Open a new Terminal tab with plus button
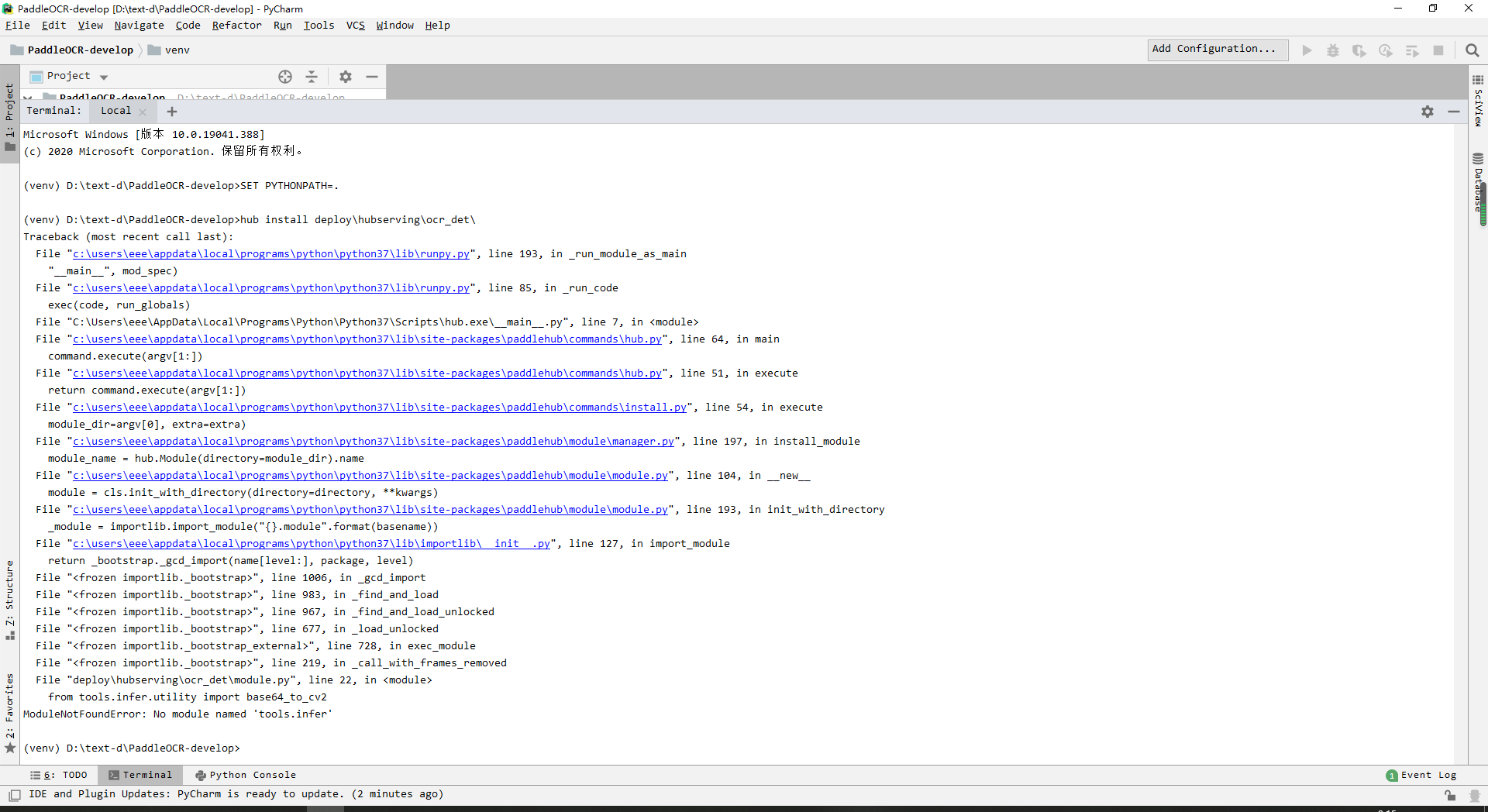This screenshot has width=1488, height=812. point(171,111)
